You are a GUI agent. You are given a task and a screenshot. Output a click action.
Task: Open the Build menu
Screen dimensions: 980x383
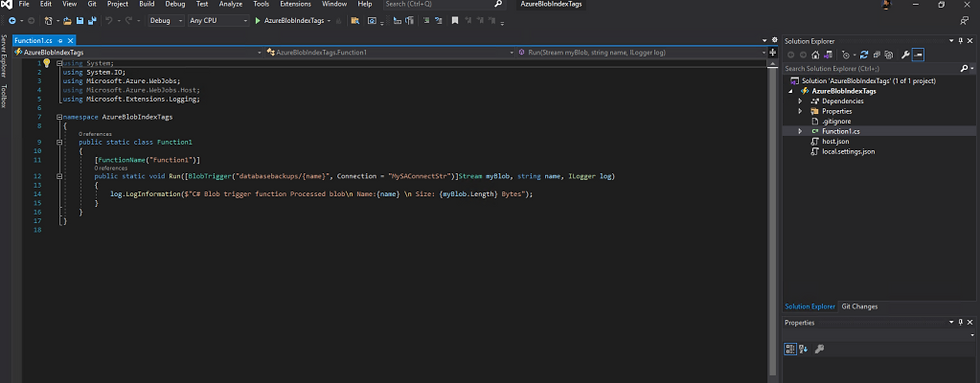[147, 4]
